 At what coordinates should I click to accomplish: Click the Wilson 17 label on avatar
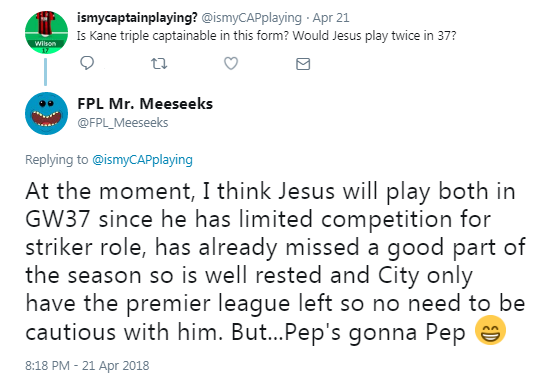[x=46, y=46]
